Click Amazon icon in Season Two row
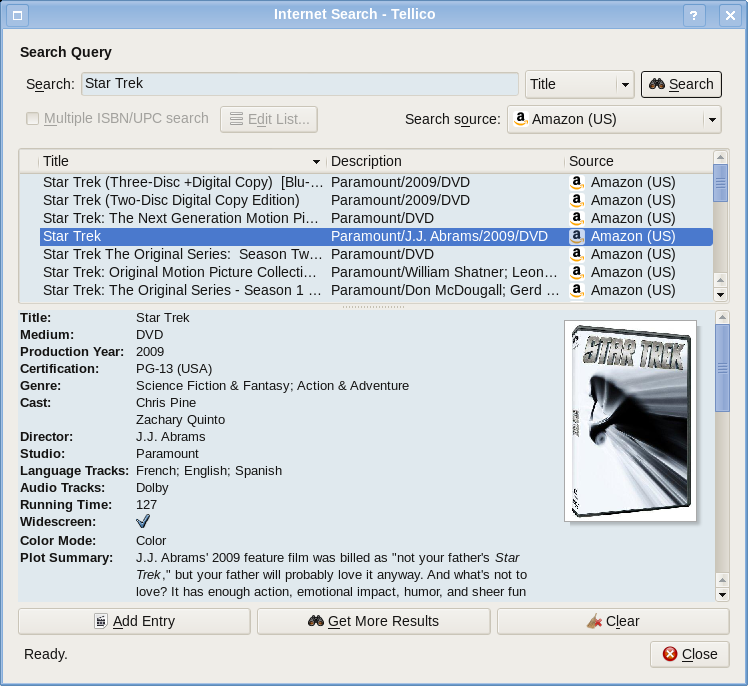The image size is (748, 686). tap(577, 254)
